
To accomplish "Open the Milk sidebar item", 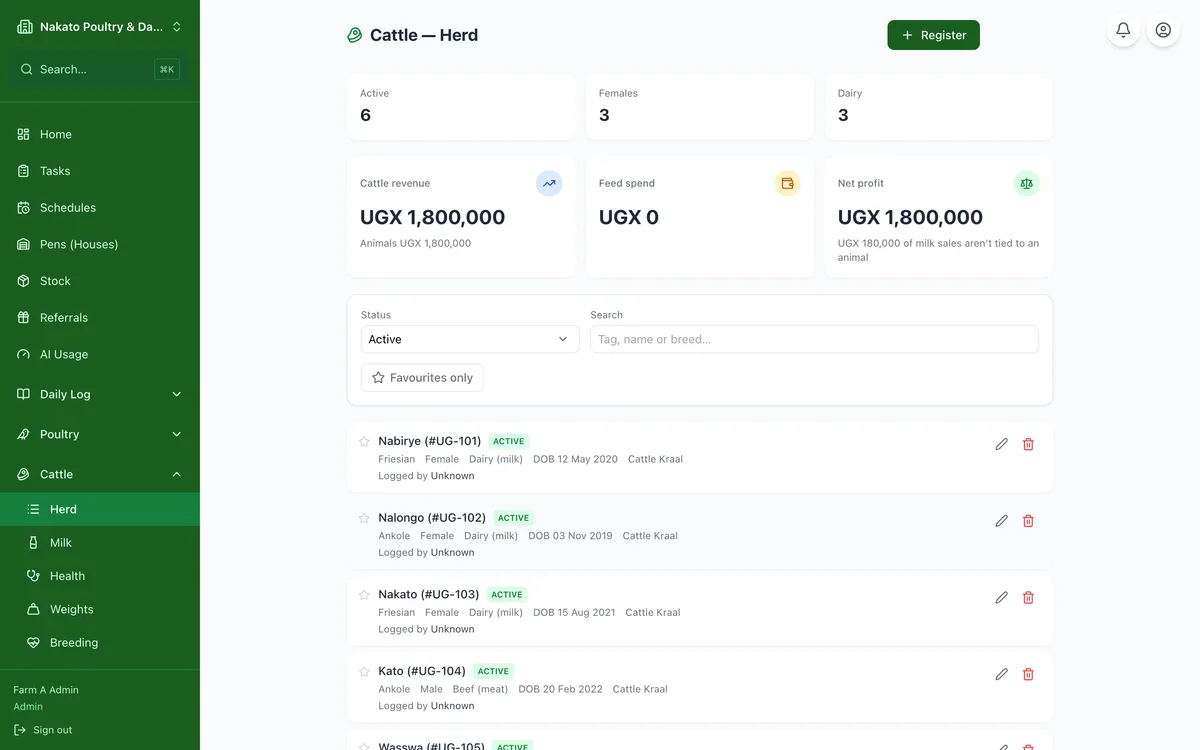I will [x=100, y=542].
